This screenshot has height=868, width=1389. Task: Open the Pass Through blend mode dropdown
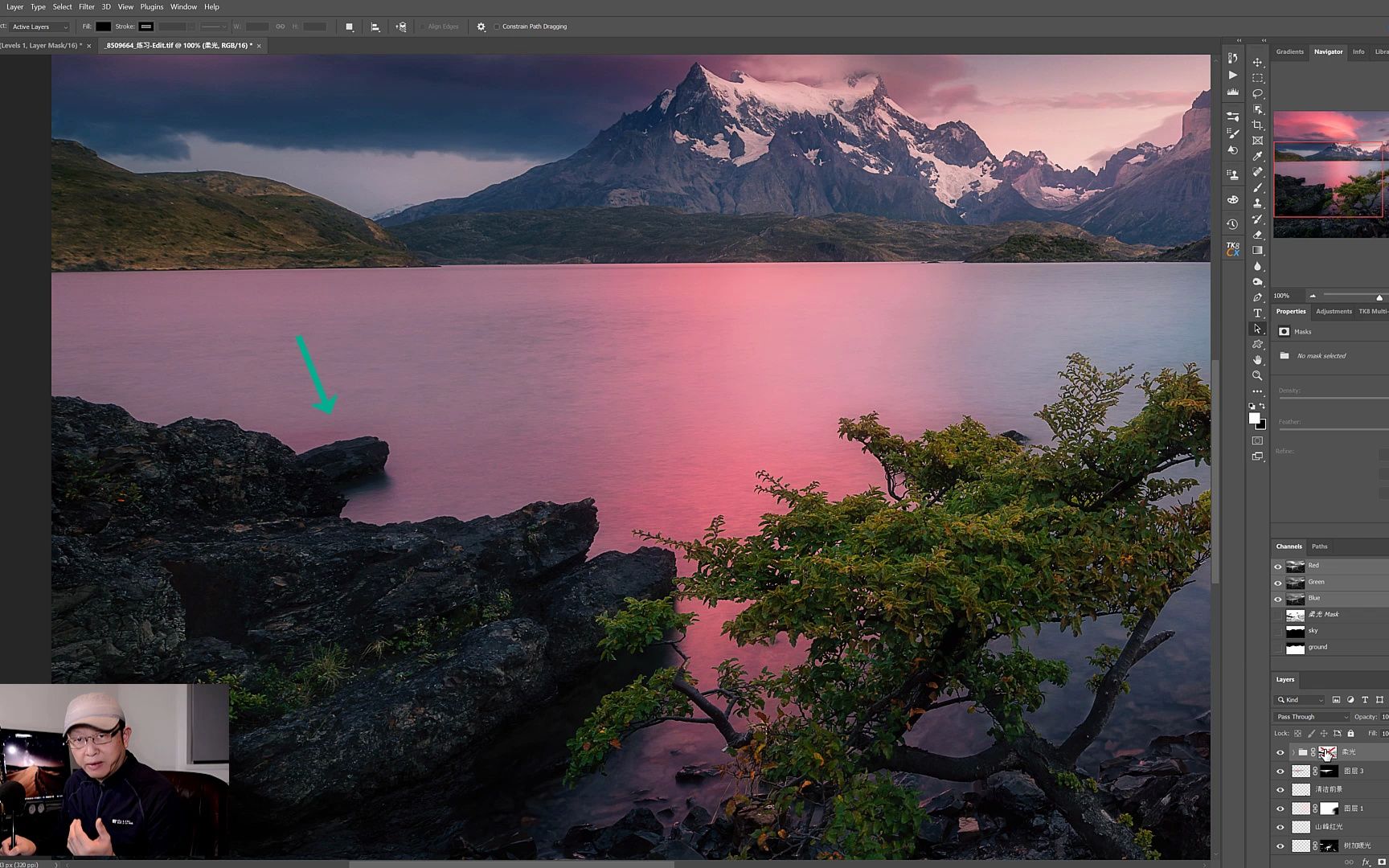tap(1312, 717)
